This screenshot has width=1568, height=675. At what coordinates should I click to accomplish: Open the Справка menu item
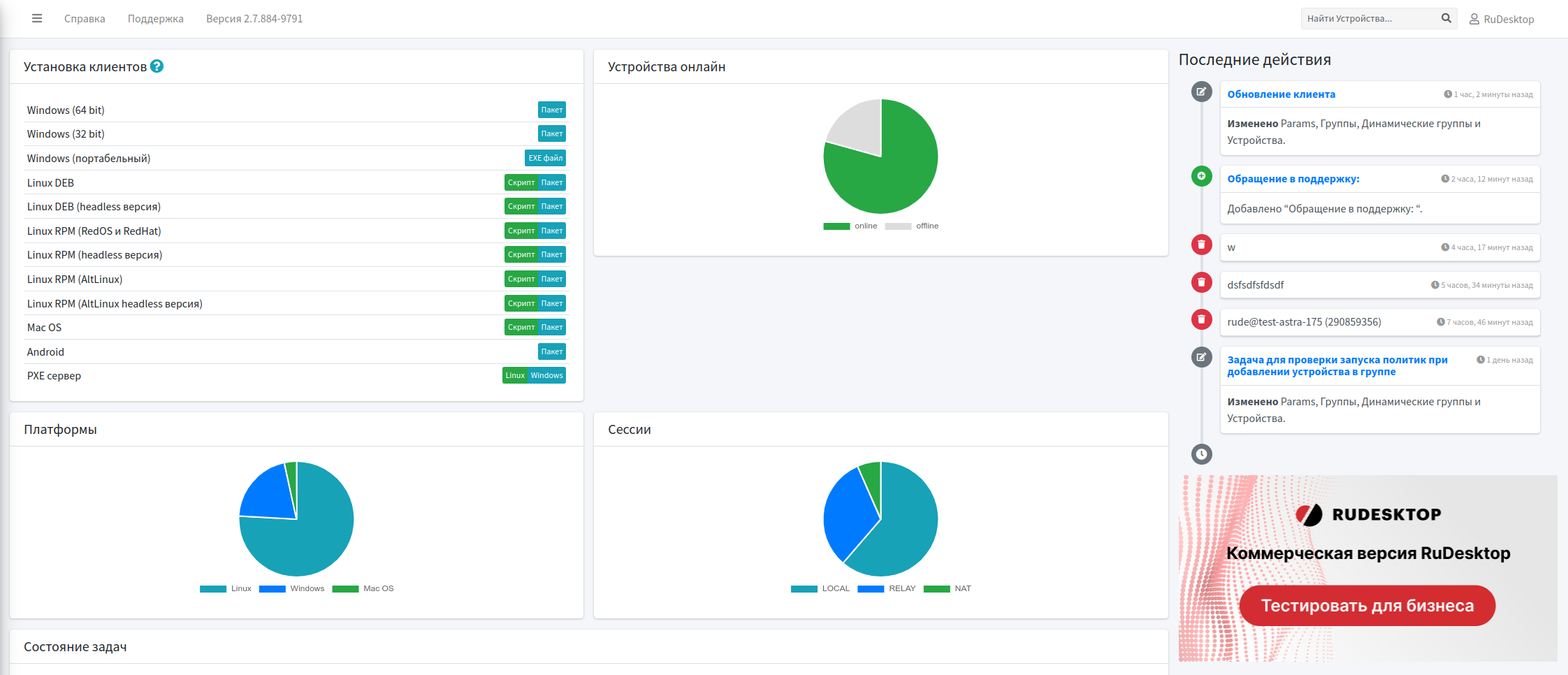pyautogui.click(x=85, y=19)
